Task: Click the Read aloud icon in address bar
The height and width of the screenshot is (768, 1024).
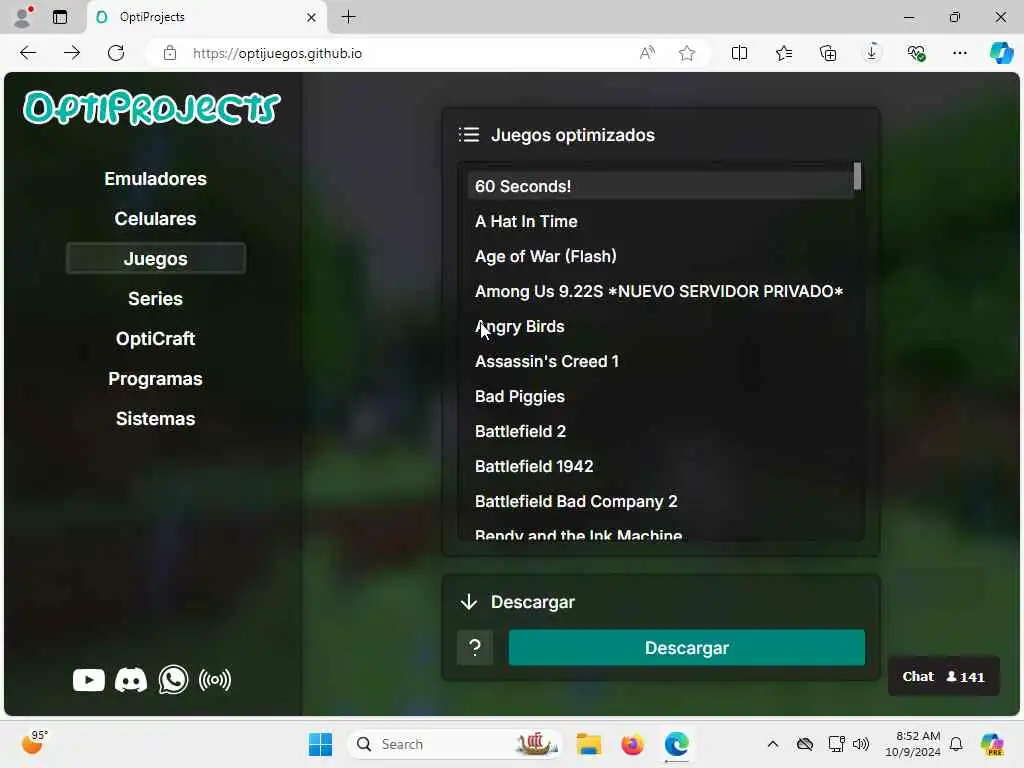Action: tap(647, 53)
